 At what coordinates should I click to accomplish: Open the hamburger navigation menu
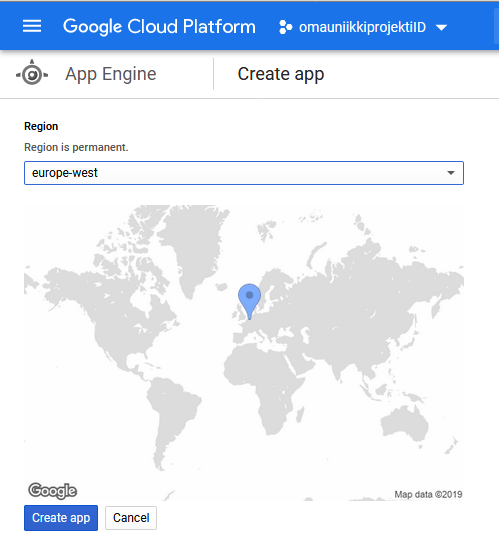[32, 26]
